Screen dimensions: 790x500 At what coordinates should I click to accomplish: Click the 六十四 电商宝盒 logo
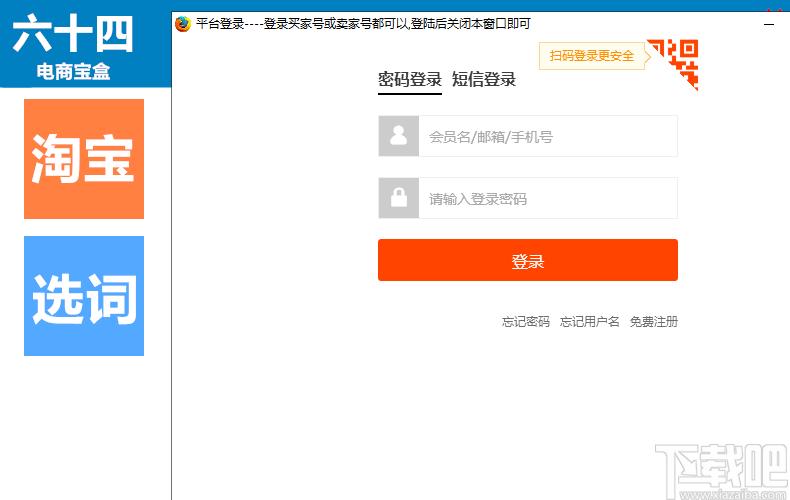click(x=74, y=47)
